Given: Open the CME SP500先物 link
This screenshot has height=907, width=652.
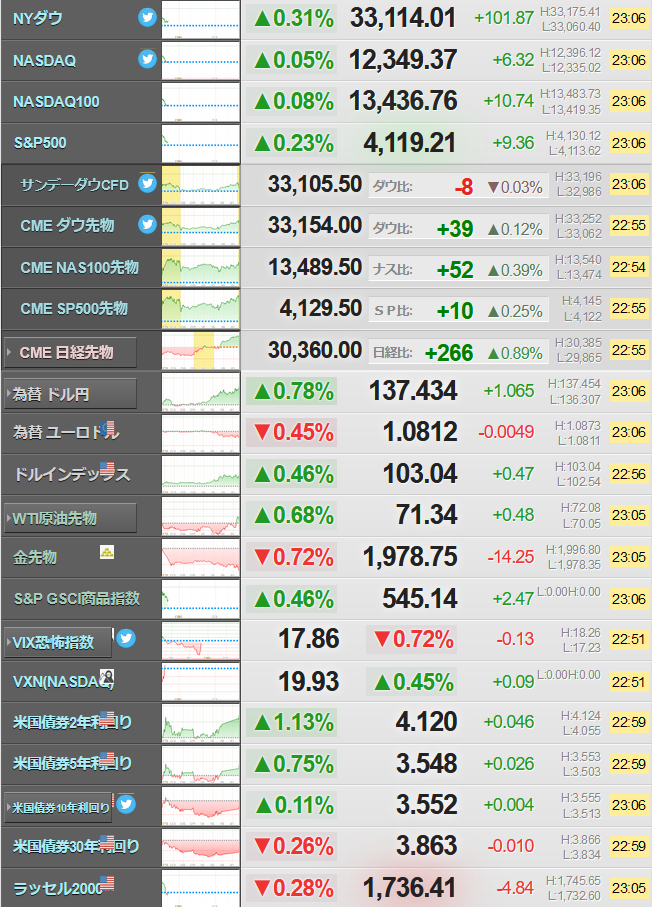Looking at the screenshot, I should 74,308.
